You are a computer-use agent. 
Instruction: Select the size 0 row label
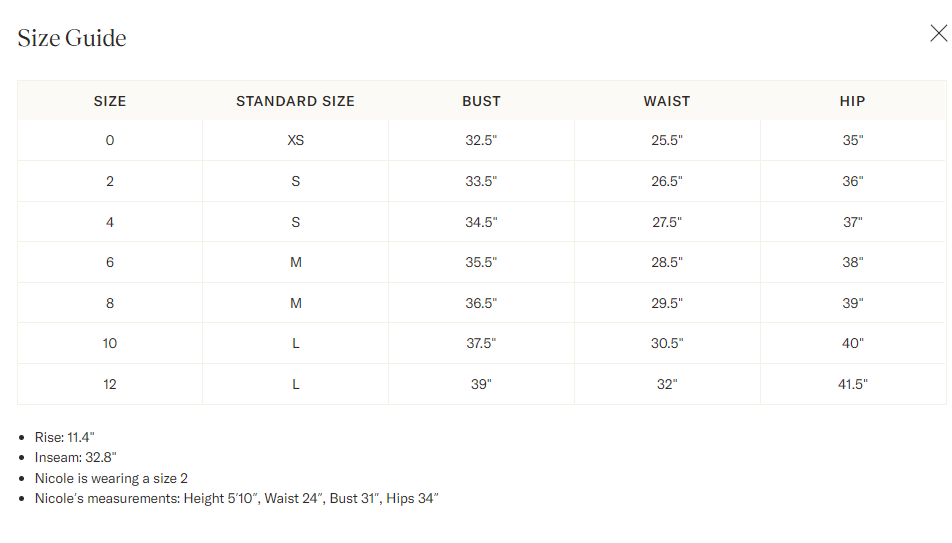pos(110,141)
